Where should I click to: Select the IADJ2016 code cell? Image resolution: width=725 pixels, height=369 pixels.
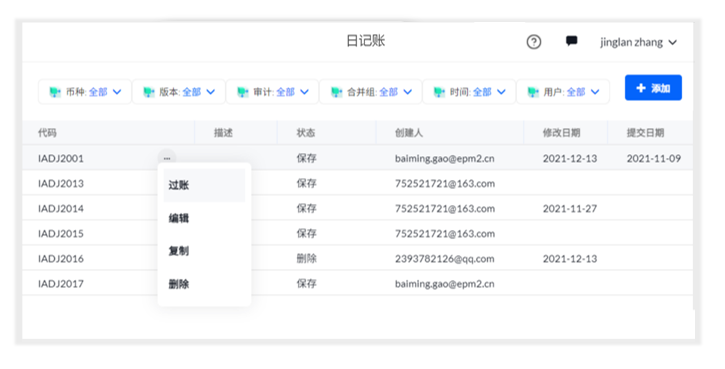61,258
